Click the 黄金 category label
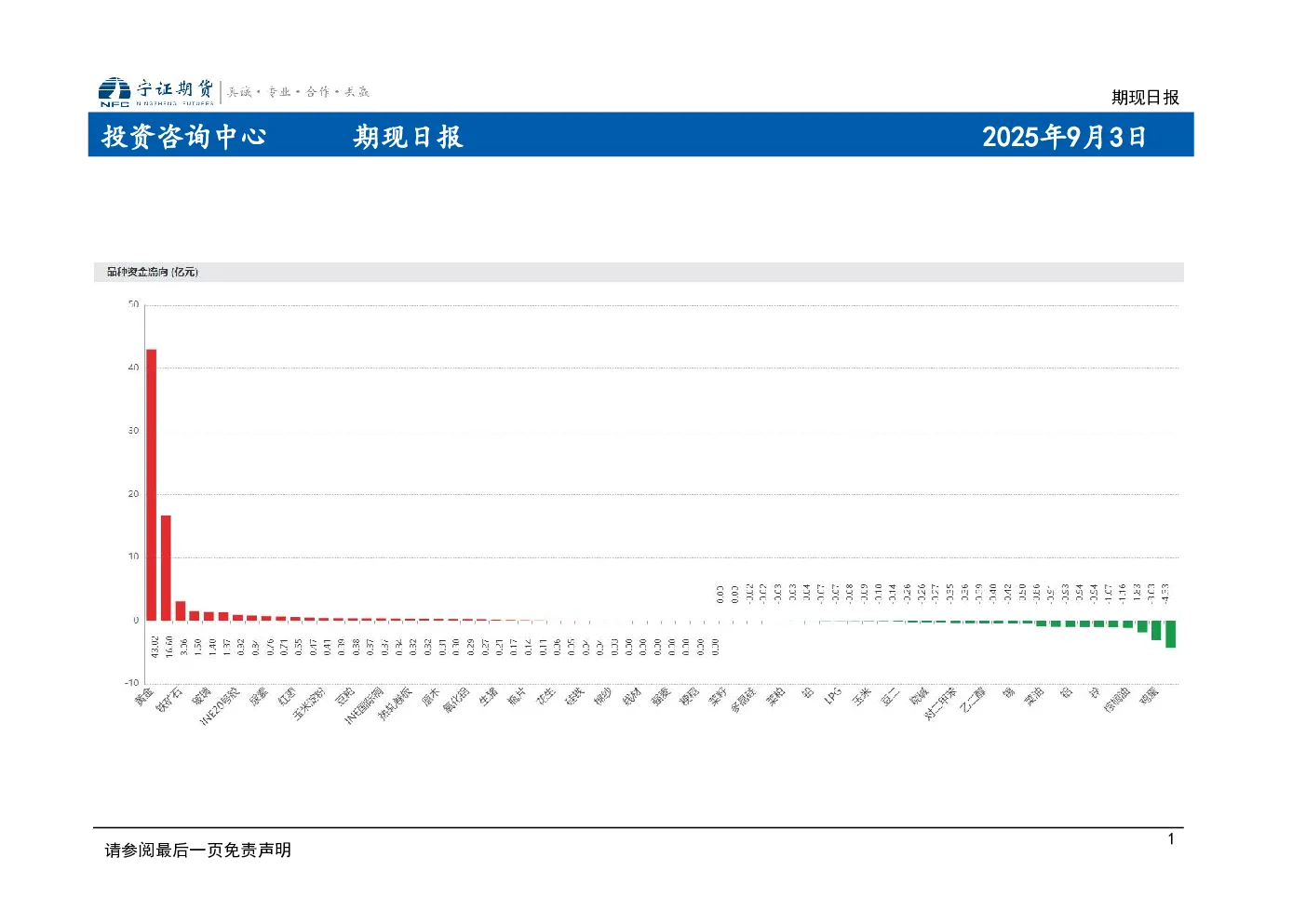This screenshot has height=924, width=1306. [144, 697]
